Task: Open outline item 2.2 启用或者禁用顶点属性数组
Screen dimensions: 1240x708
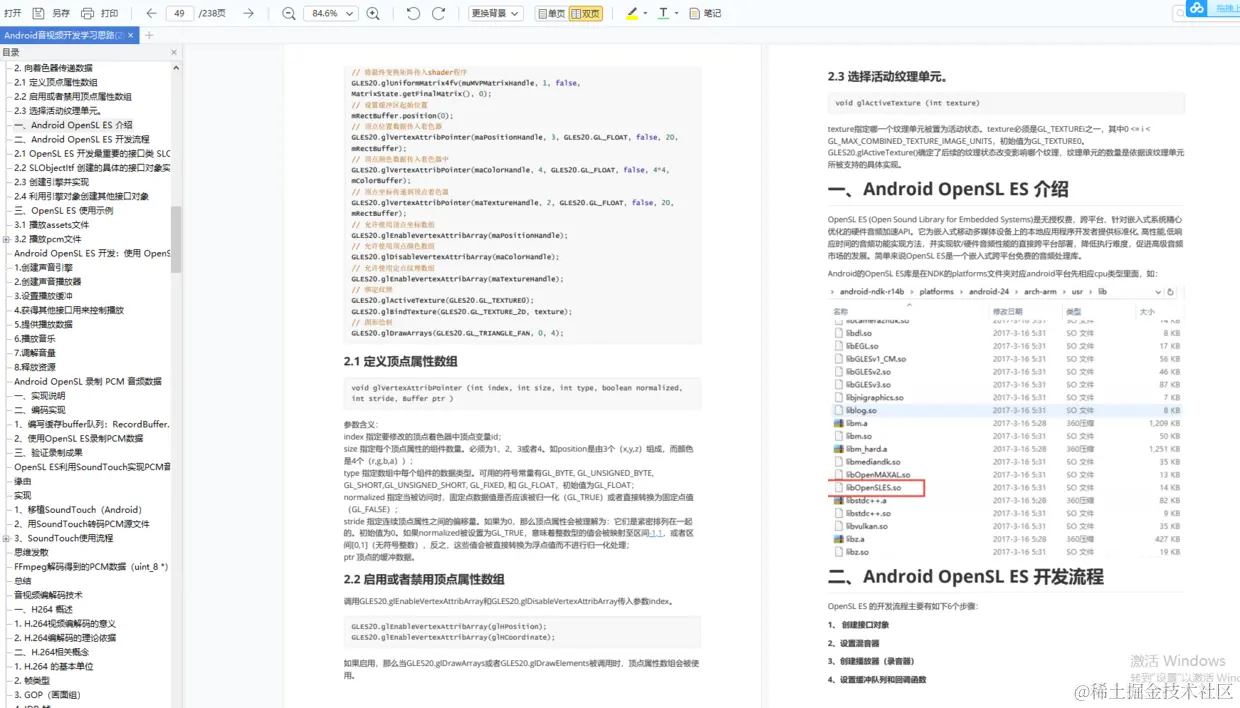Action: click(x=73, y=97)
